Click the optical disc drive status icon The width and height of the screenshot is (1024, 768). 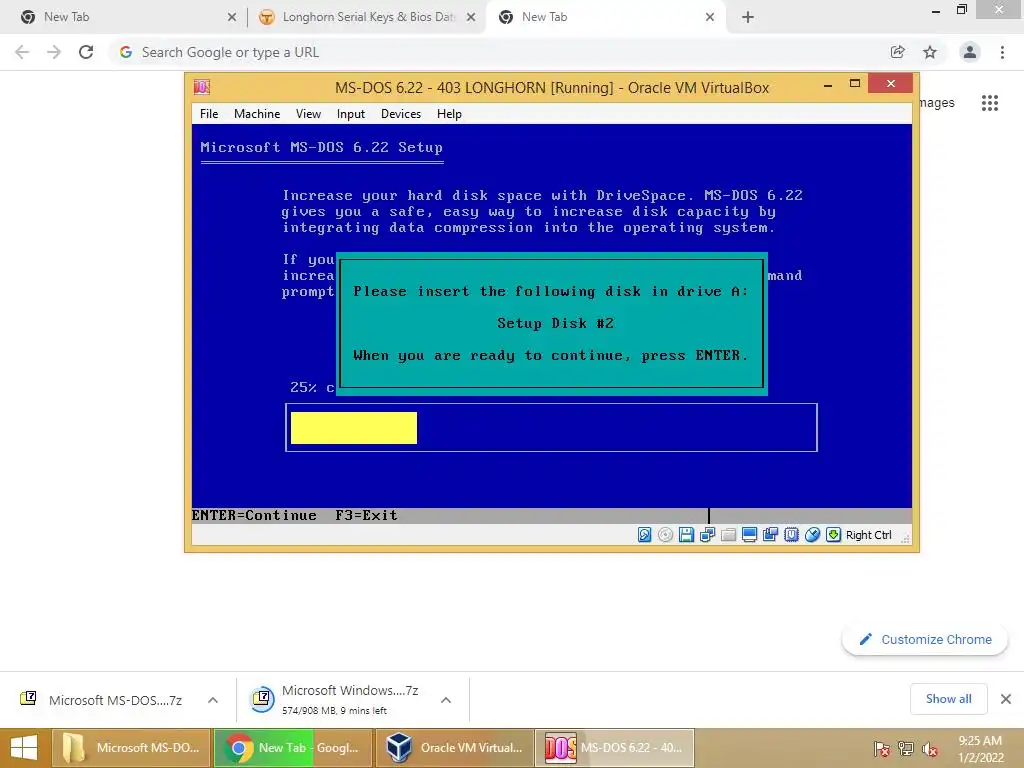tap(665, 535)
